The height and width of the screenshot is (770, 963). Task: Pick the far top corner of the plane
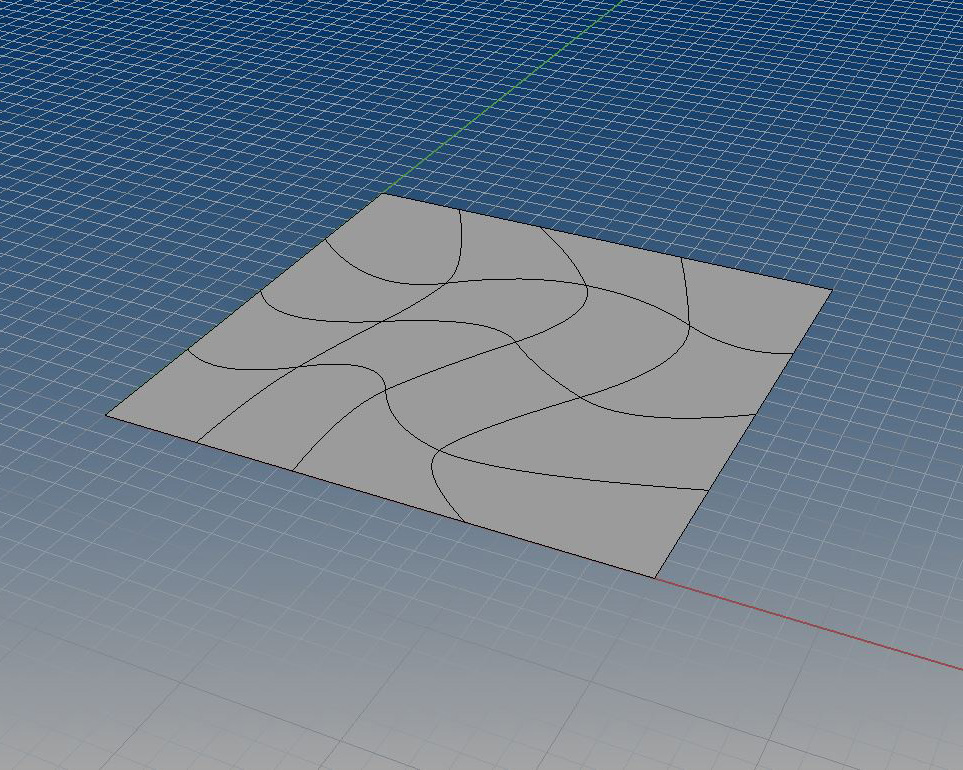[384, 194]
